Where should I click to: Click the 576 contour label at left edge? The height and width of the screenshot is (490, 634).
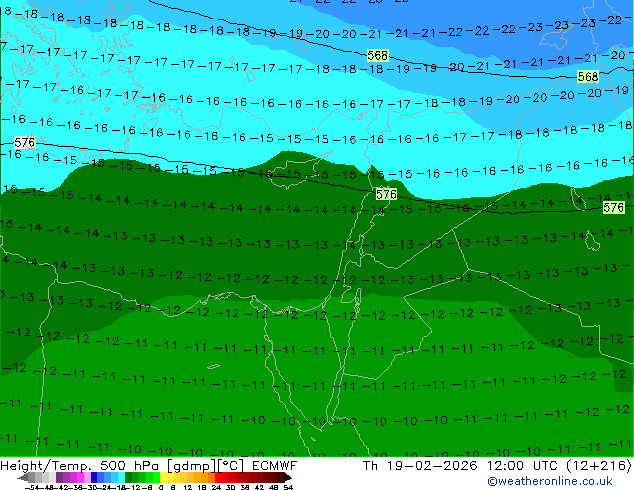25,142
